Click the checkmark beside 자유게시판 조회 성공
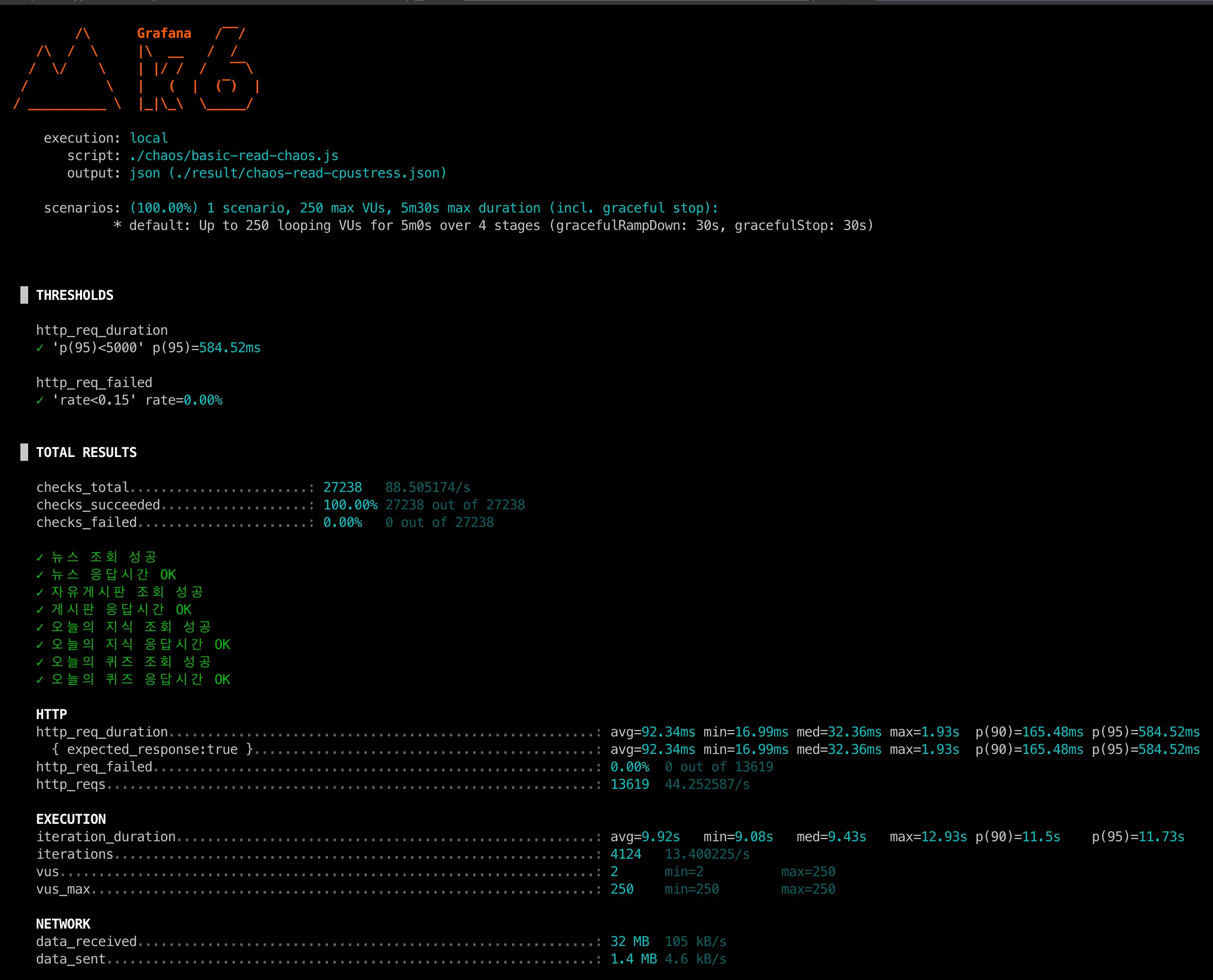 [39, 592]
